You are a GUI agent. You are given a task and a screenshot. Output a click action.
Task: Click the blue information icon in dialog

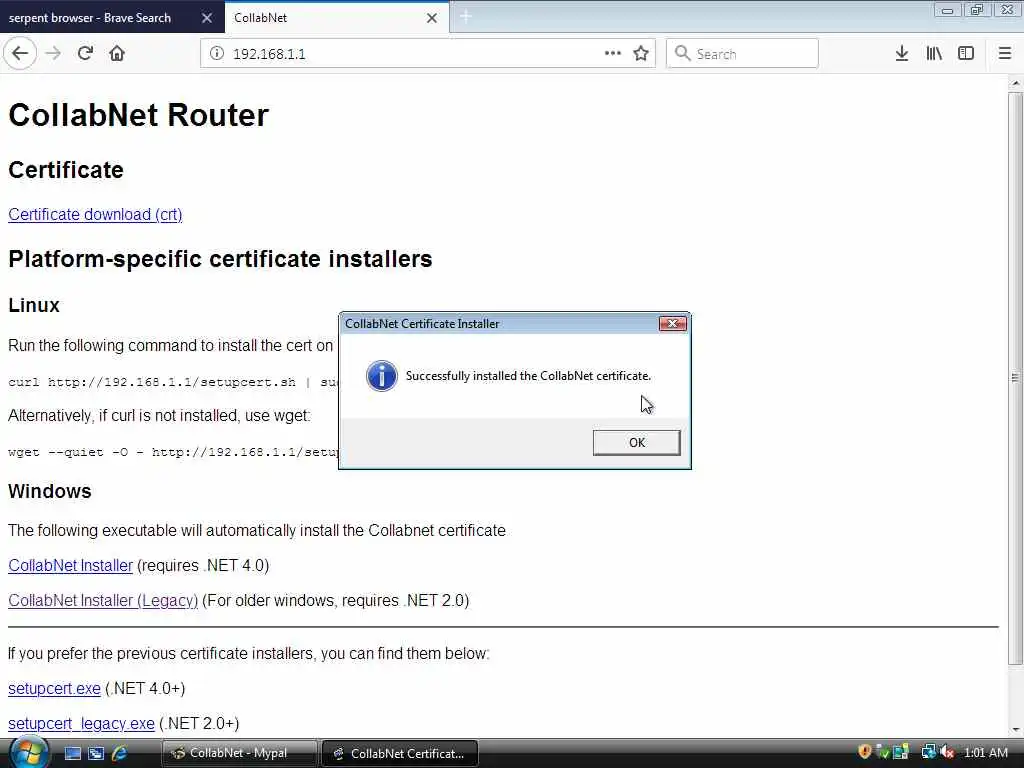click(381, 376)
